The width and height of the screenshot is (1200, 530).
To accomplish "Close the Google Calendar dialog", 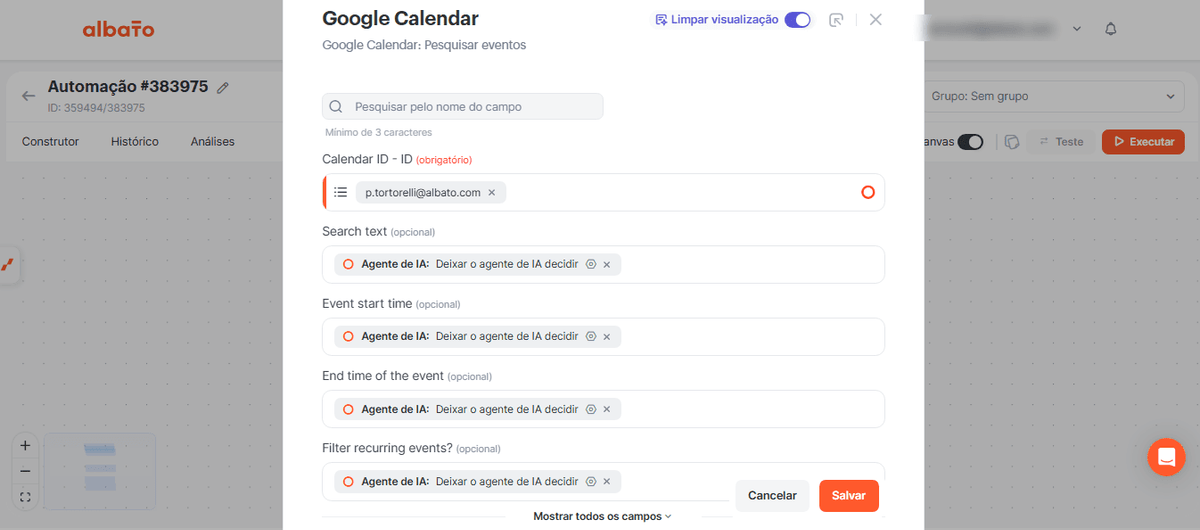I will point(876,20).
